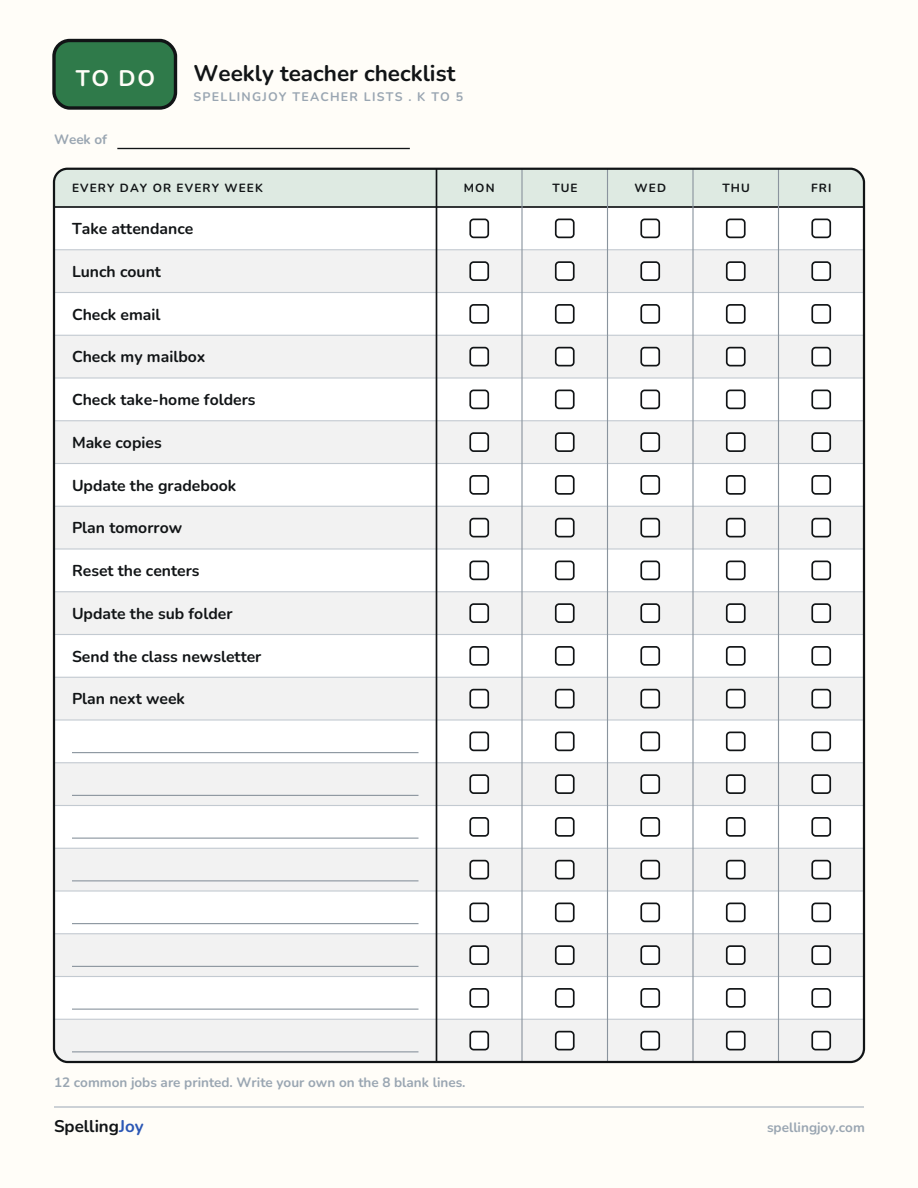Mark Check email done on Wednesday
This screenshot has width=918, height=1188.
(x=650, y=314)
